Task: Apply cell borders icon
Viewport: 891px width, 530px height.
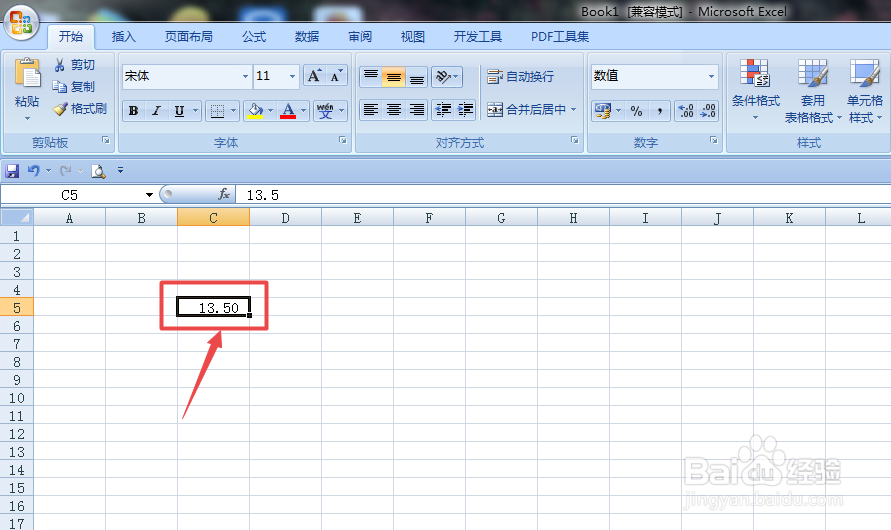Action: (x=217, y=111)
